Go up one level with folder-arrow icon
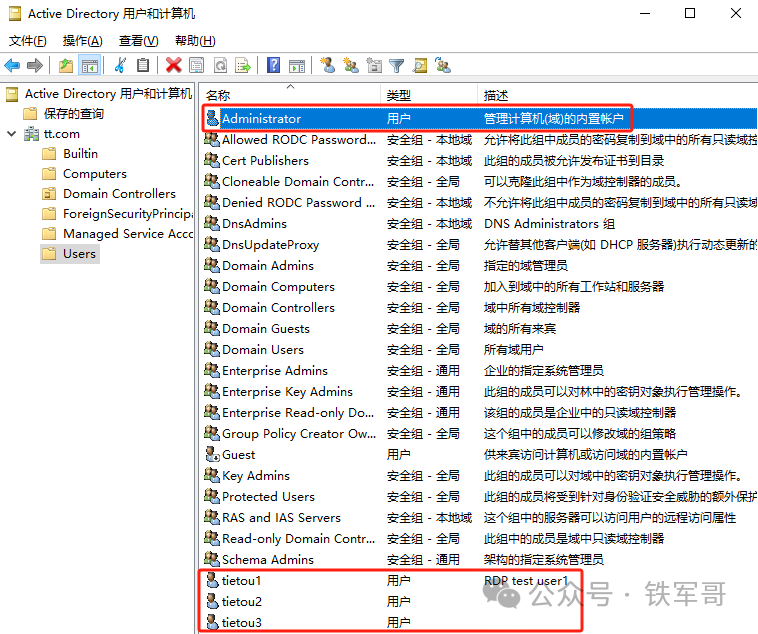The width and height of the screenshot is (758, 634). coord(66,65)
